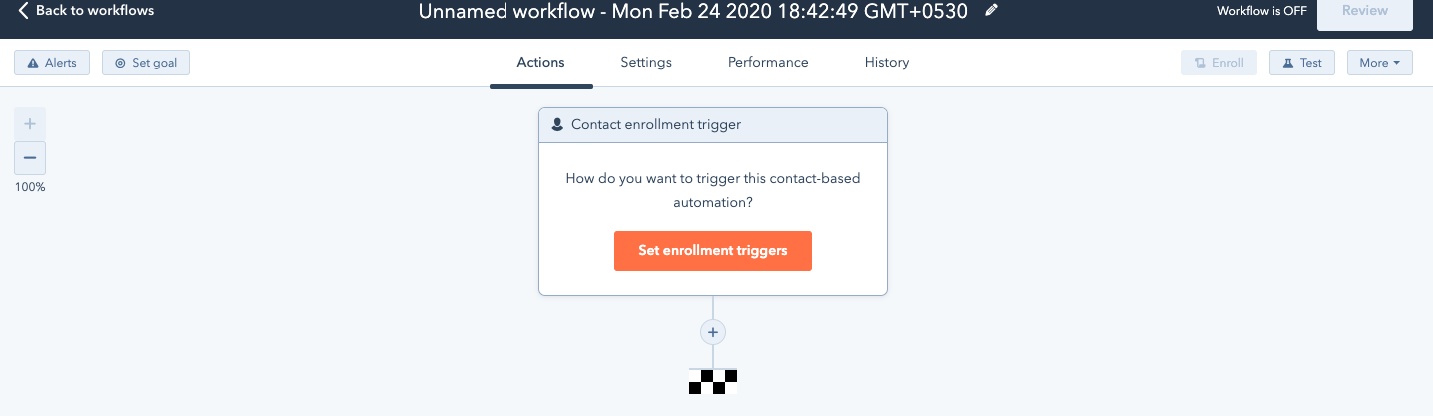Screen dimensions: 1433x416
Task: Switch to the Performance tab
Action: pyautogui.click(x=768, y=62)
